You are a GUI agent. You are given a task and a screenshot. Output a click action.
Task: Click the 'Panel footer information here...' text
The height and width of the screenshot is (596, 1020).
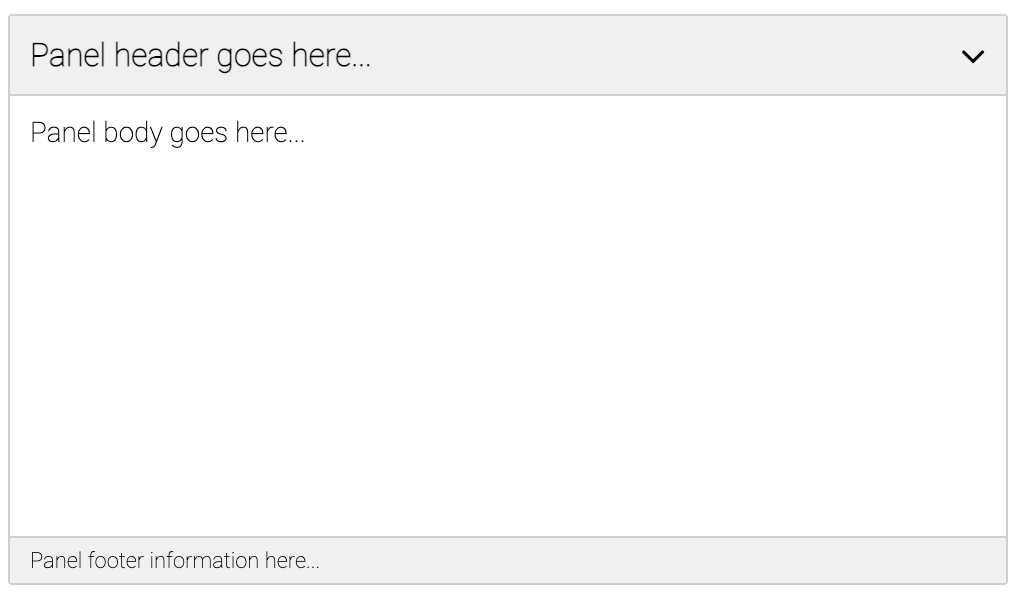[x=175, y=560]
